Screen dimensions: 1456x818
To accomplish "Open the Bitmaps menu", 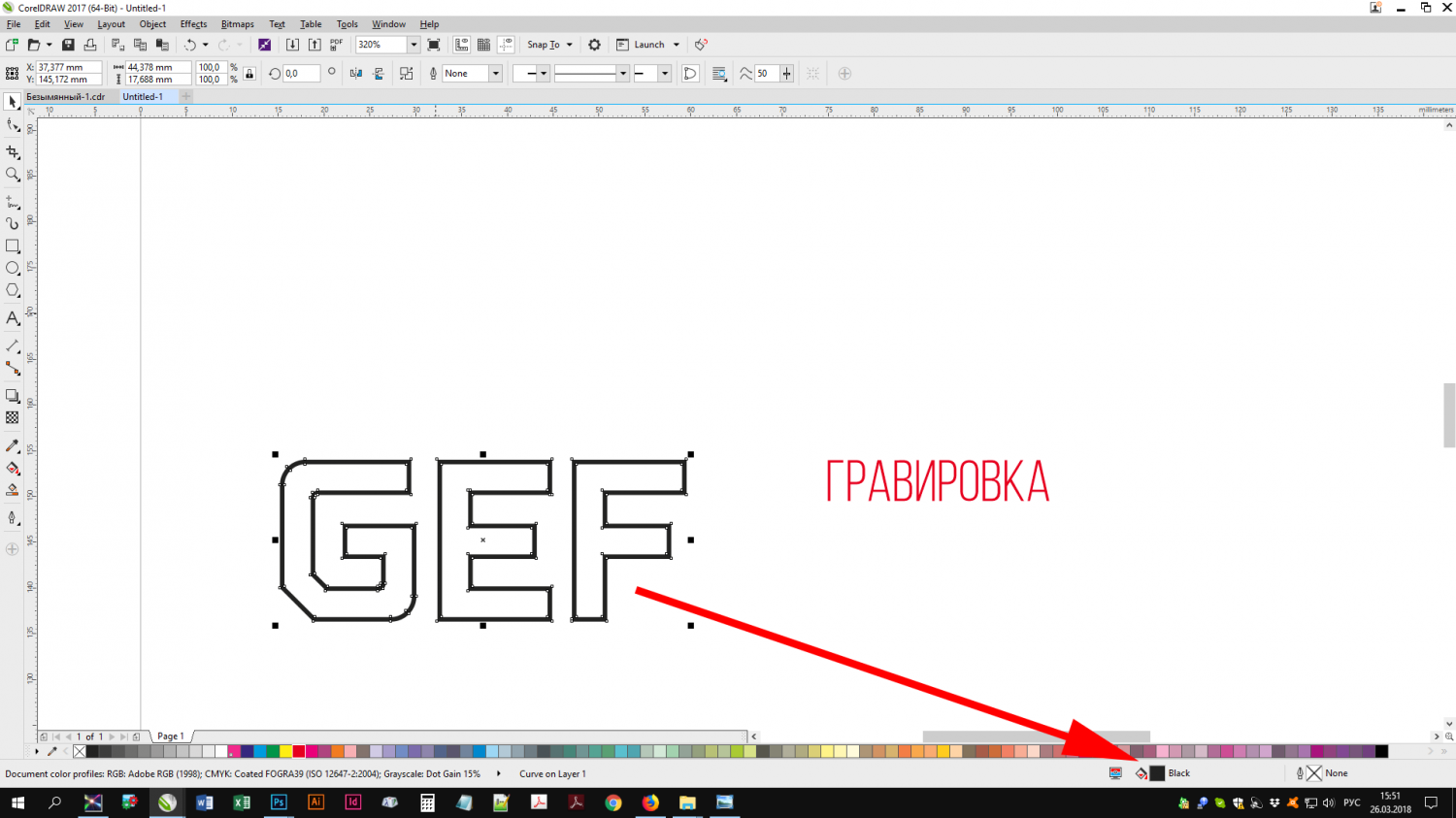I will (237, 24).
